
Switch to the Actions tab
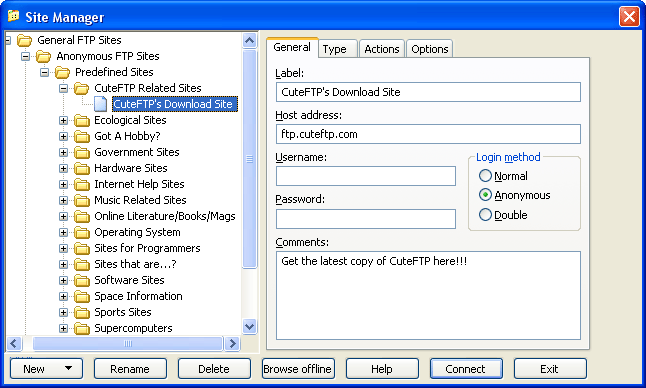click(382, 49)
